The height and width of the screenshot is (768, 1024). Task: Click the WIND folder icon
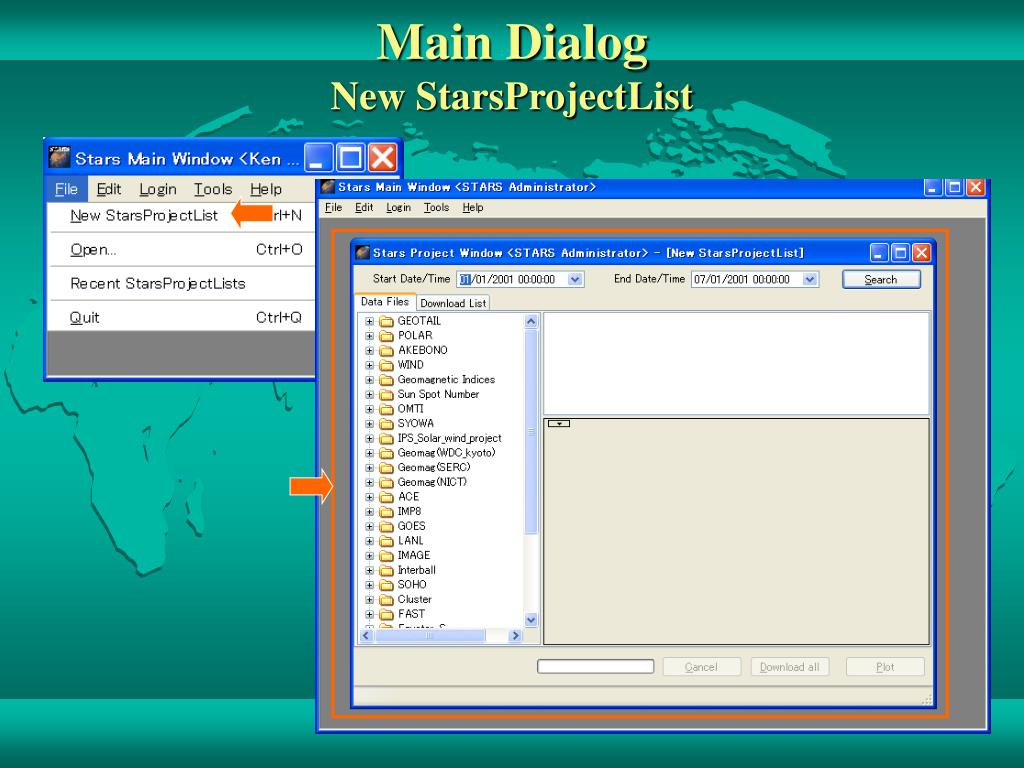coord(387,365)
